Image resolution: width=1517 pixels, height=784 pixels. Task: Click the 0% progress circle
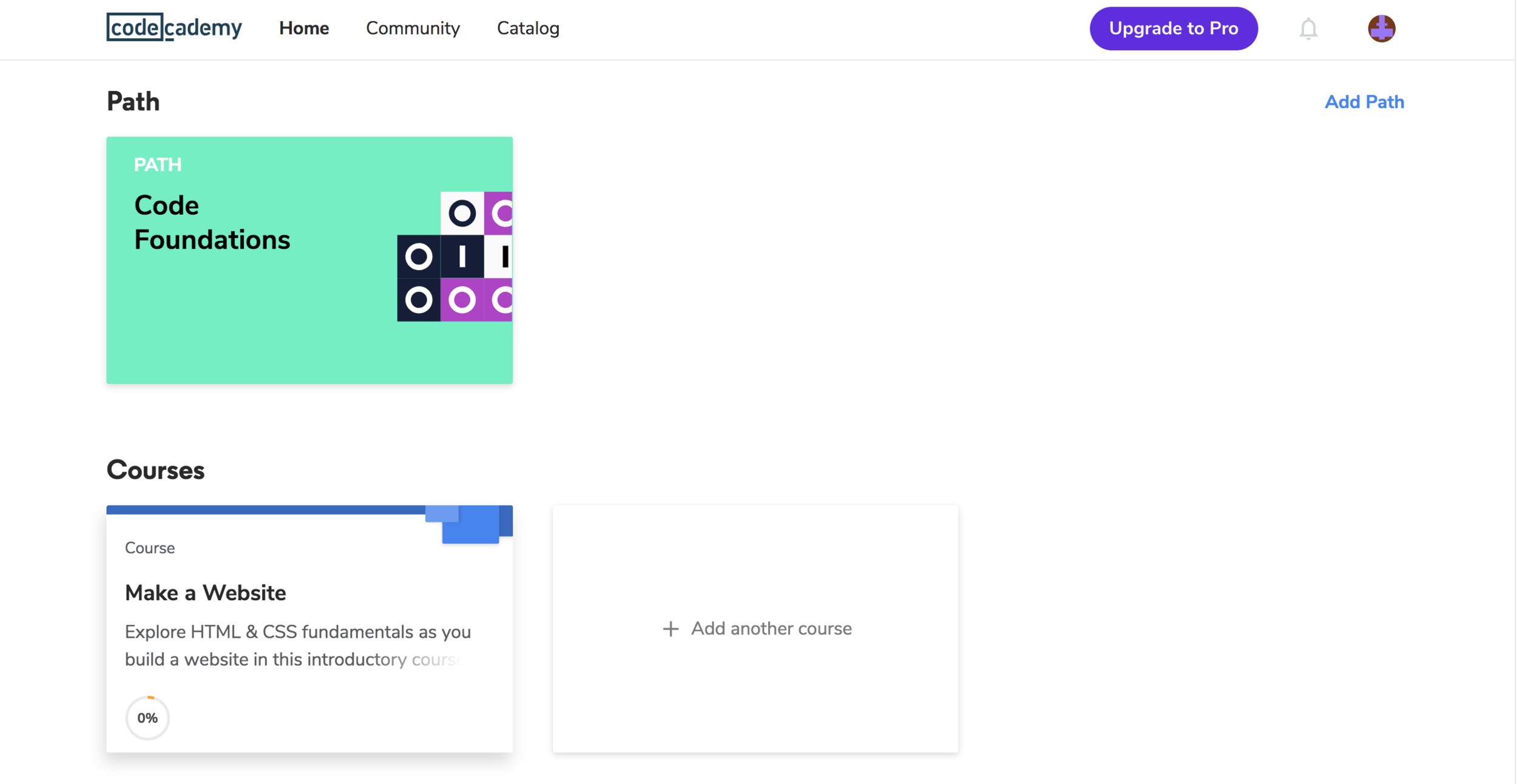coord(147,718)
